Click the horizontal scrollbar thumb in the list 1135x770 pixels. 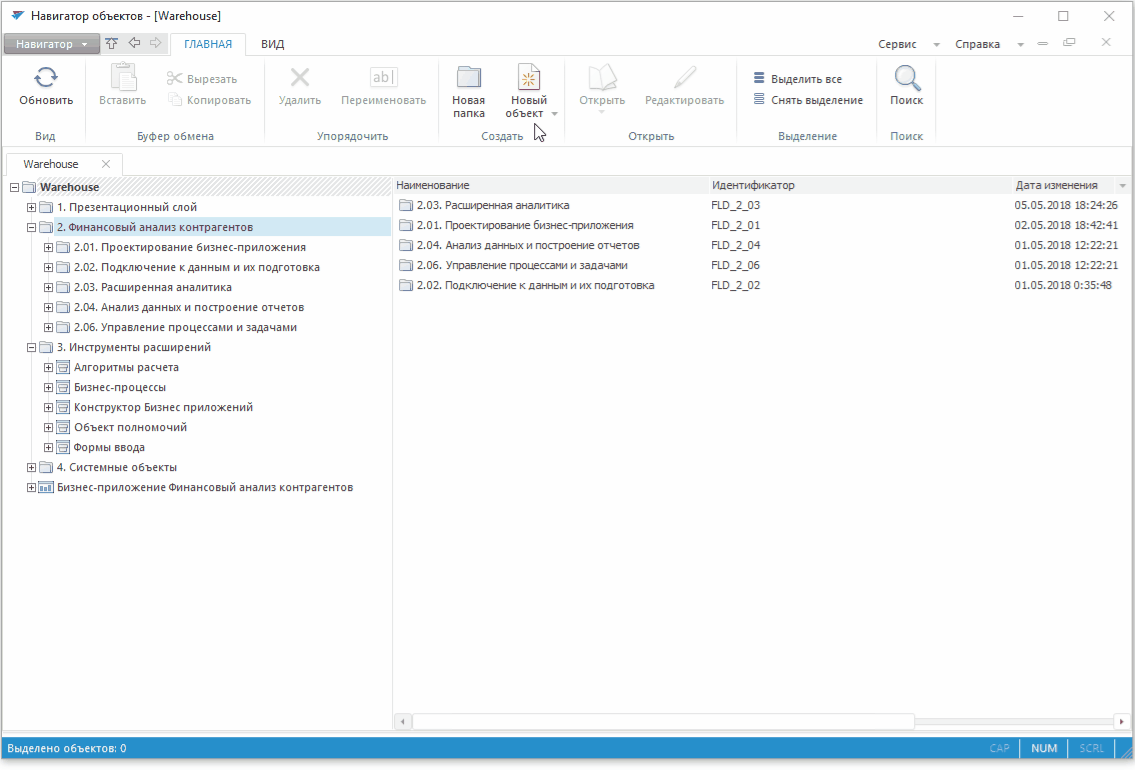click(x=663, y=722)
